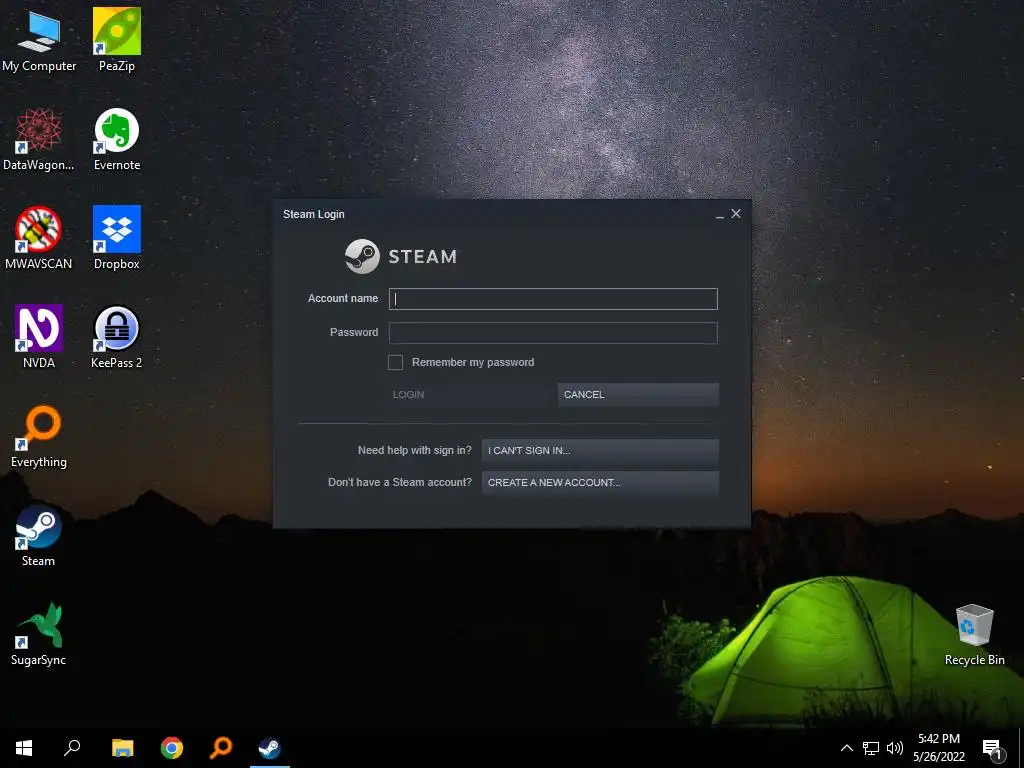Click the Steam desktop shortcut
Image resolution: width=1024 pixels, height=768 pixels.
(x=39, y=536)
